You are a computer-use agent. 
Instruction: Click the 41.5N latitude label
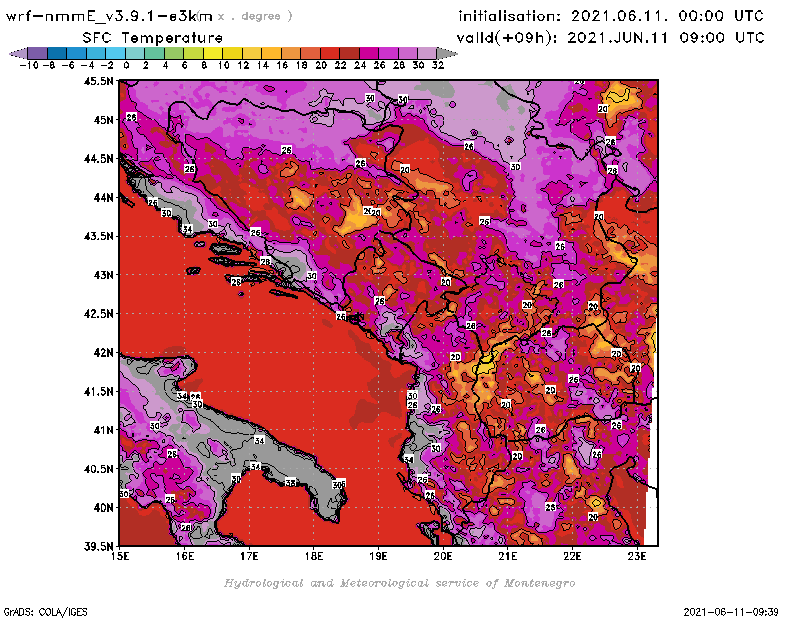click(x=98, y=391)
